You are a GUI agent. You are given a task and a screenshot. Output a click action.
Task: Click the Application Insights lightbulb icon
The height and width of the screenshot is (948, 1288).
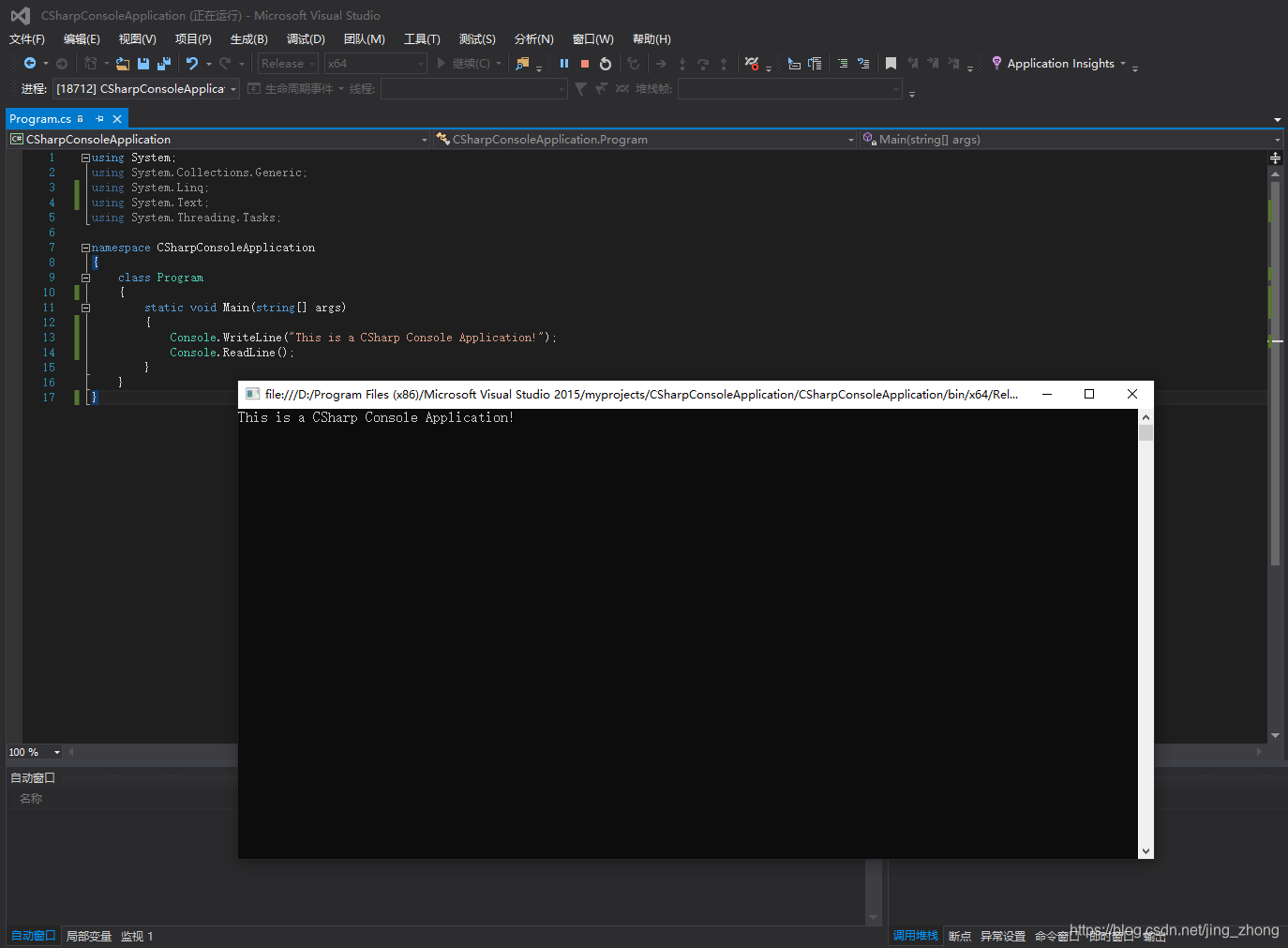996,64
